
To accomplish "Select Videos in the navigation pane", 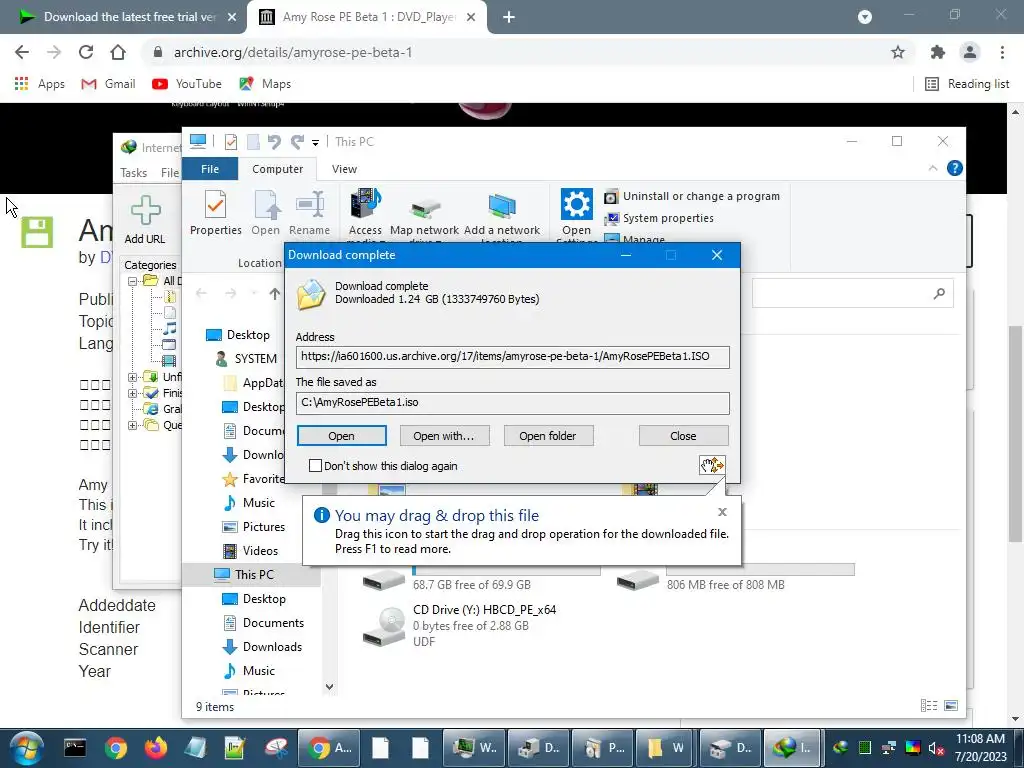I will pos(251,551).
